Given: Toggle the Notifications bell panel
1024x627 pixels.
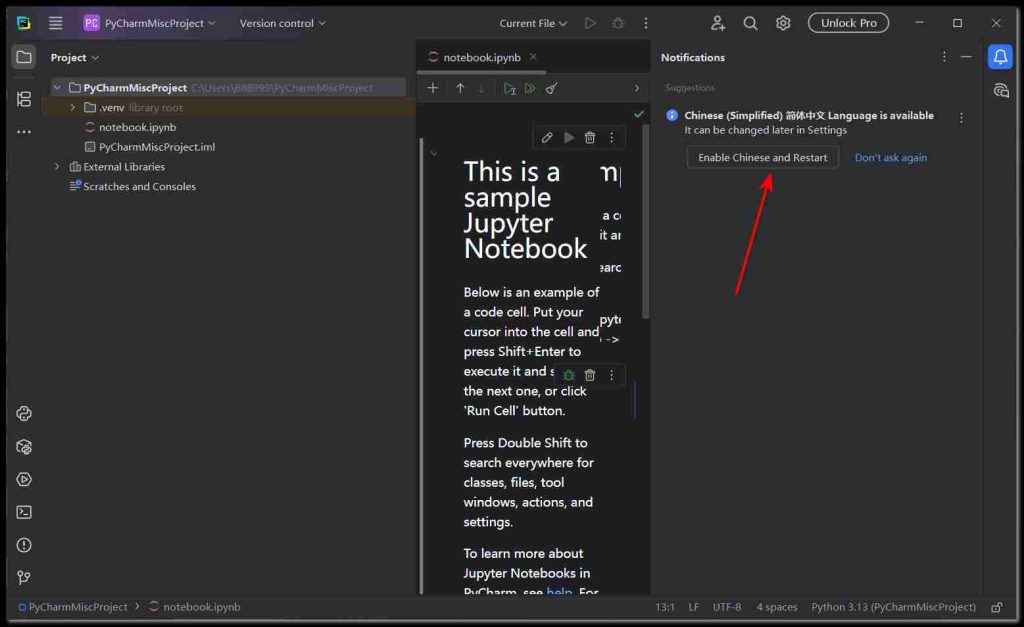Looking at the screenshot, I should tap(1000, 57).
